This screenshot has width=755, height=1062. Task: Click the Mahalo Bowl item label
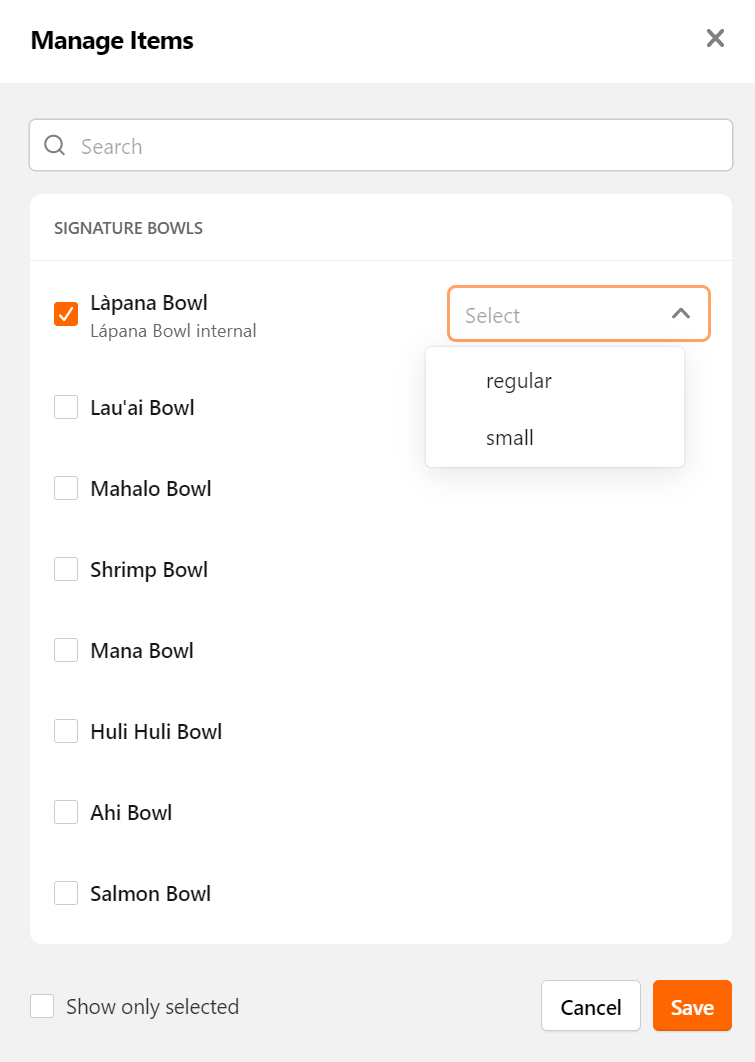click(x=150, y=488)
